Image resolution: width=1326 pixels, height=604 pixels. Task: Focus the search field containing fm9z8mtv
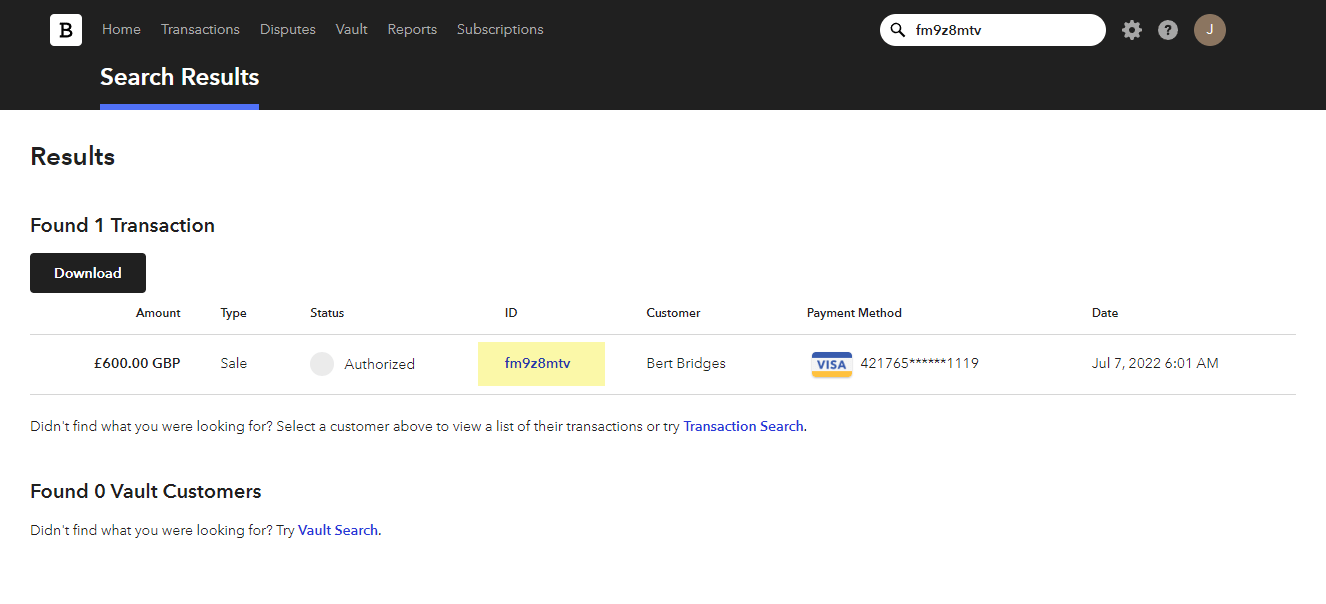[1004, 30]
